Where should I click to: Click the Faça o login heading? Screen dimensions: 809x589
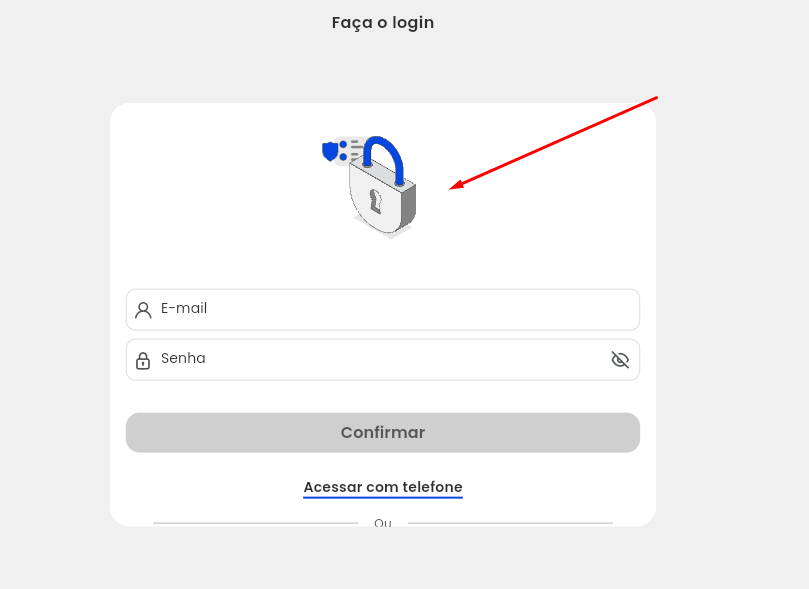tap(383, 22)
